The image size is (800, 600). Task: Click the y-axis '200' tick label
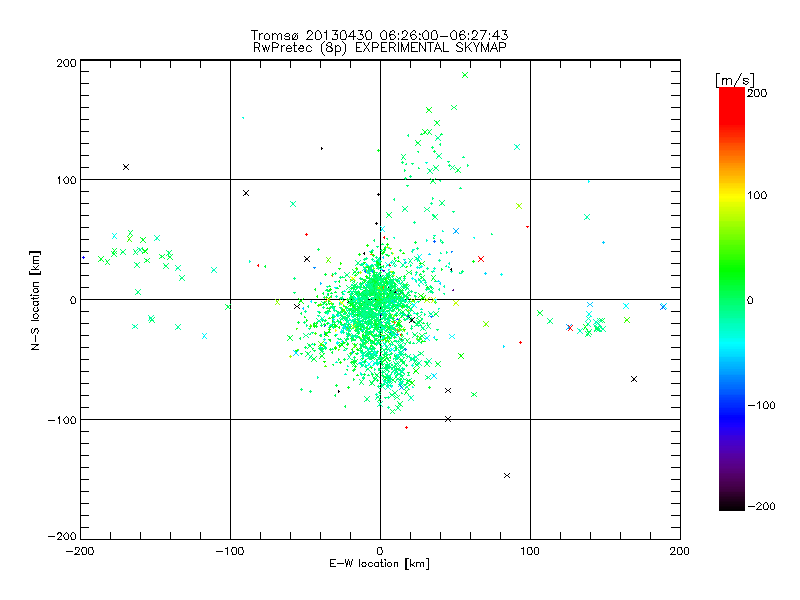(x=66, y=63)
